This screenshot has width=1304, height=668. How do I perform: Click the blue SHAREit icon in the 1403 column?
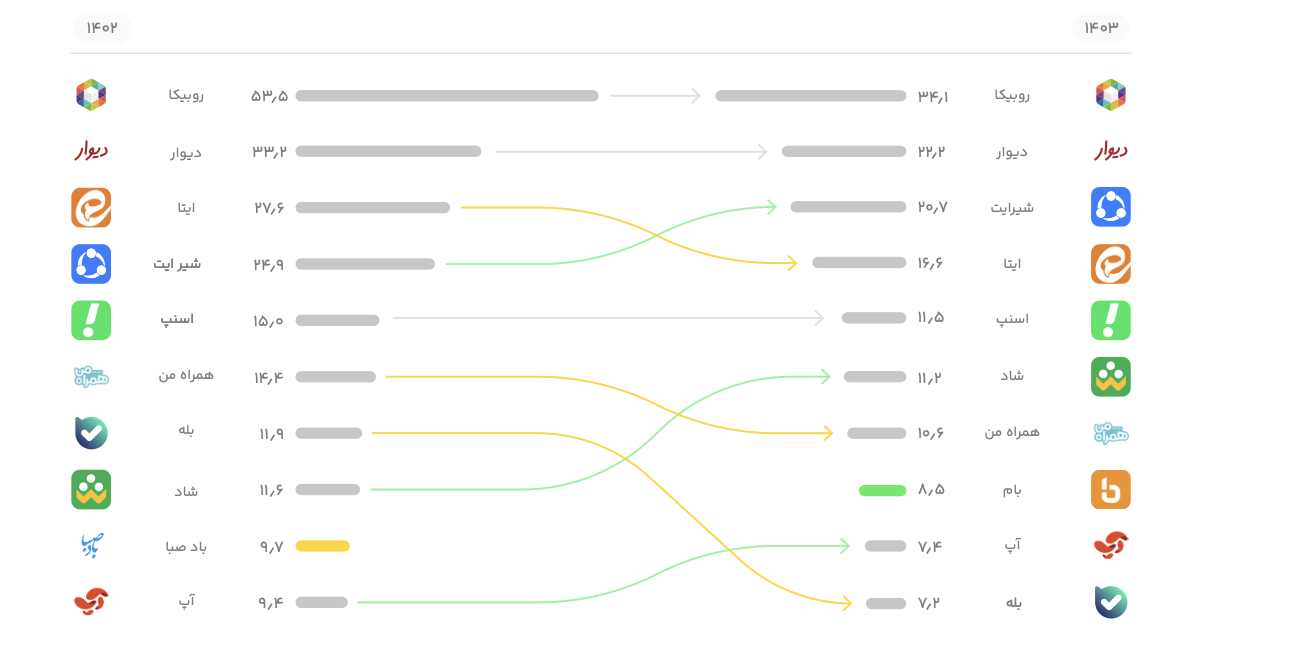click(1111, 207)
